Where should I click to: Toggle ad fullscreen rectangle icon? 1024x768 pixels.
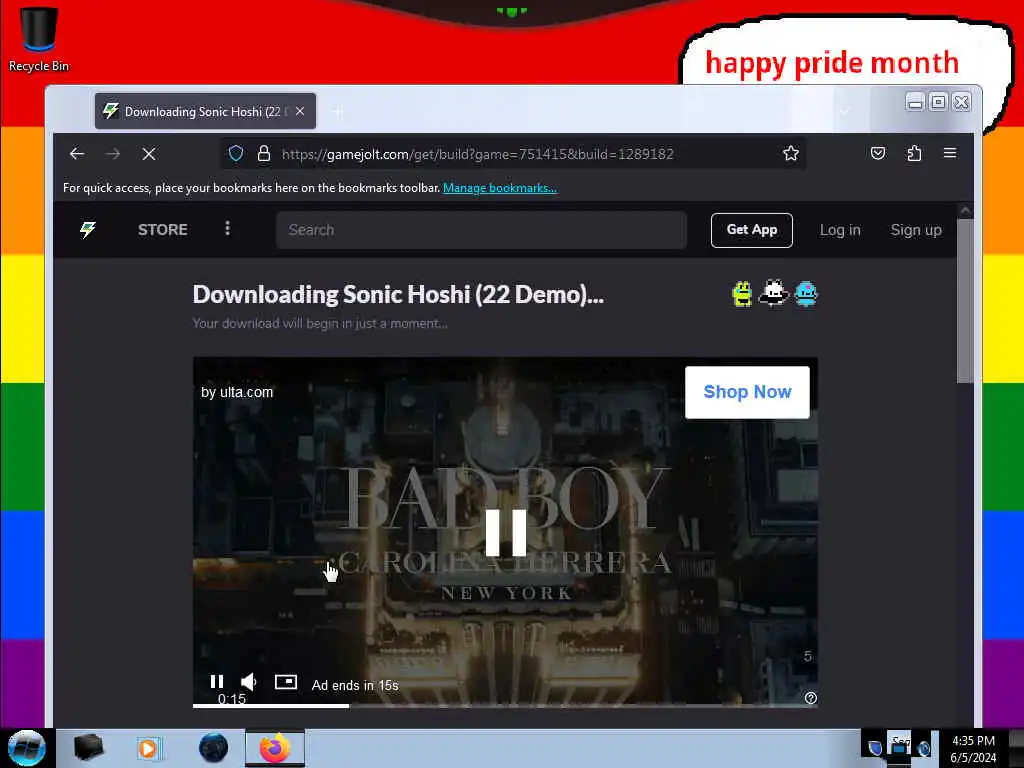[x=285, y=682]
